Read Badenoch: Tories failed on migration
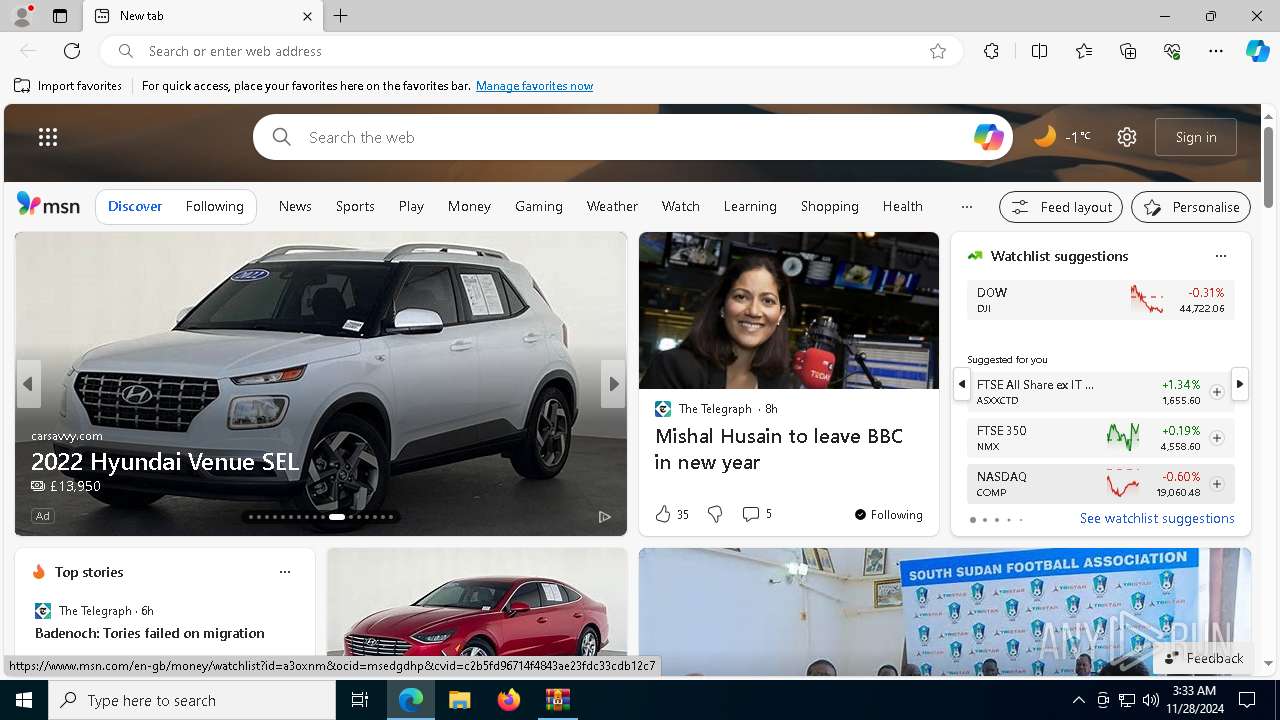The height and width of the screenshot is (720, 1280). 150,633
